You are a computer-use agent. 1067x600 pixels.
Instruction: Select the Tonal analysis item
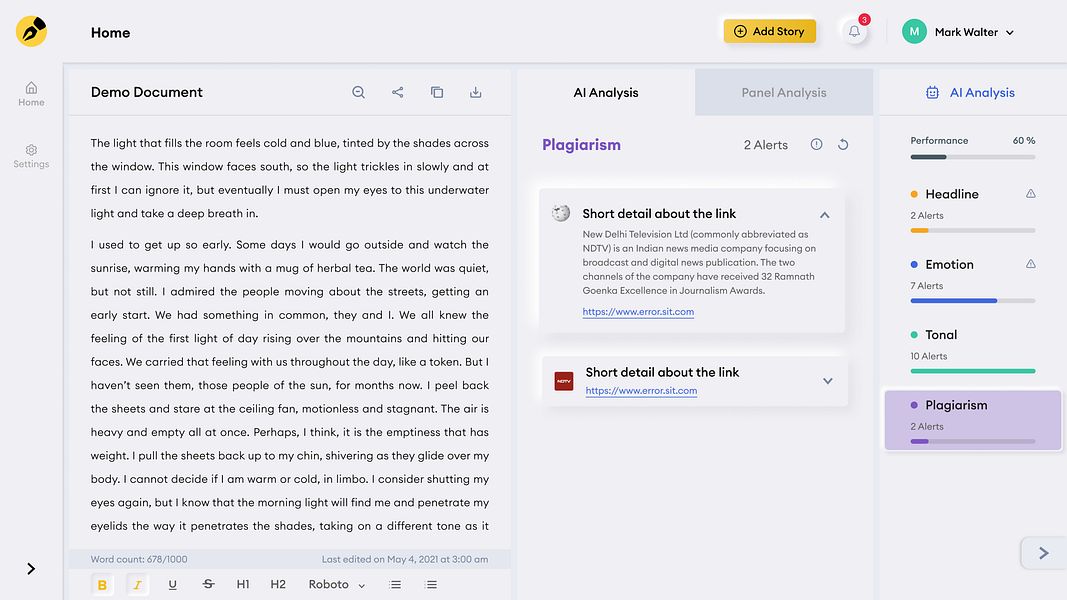pos(972,352)
